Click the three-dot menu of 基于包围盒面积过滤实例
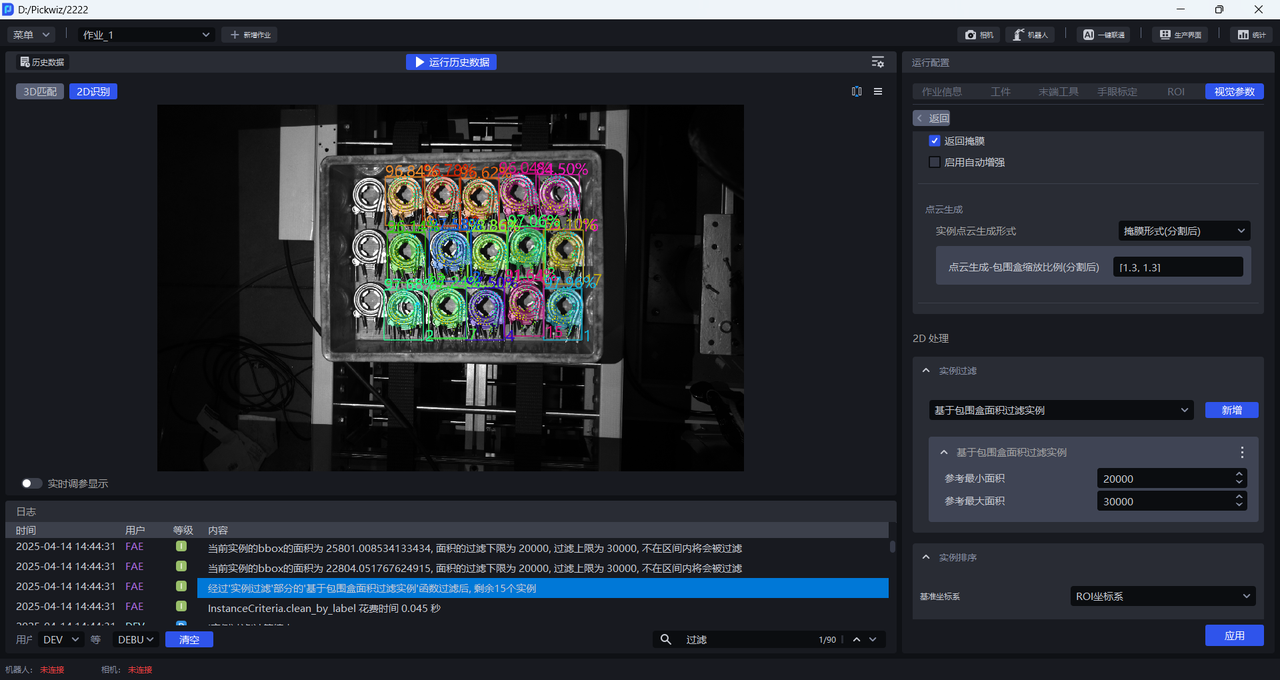 tap(1242, 452)
